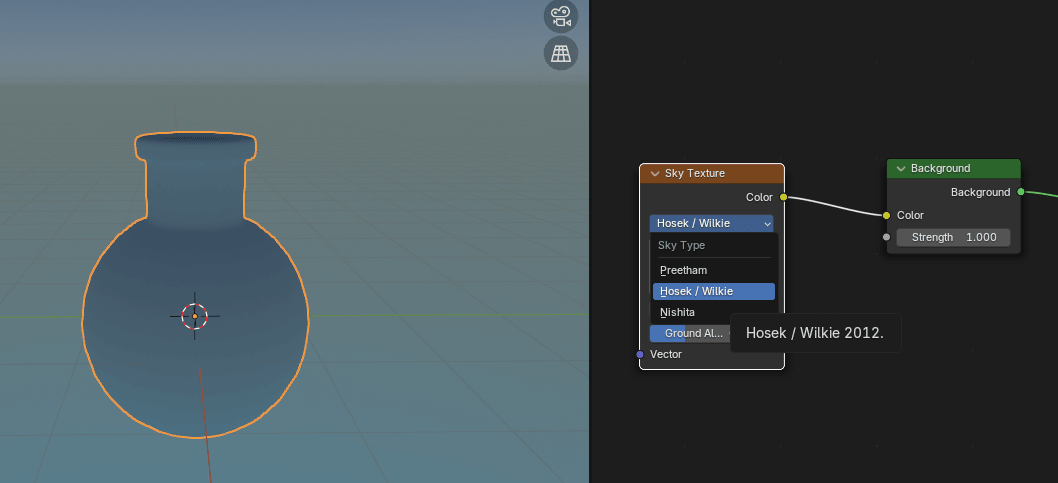Click the Strength 1.000 value field
This screenshot has width=1058, height=483.
click(x=953, y=237)
